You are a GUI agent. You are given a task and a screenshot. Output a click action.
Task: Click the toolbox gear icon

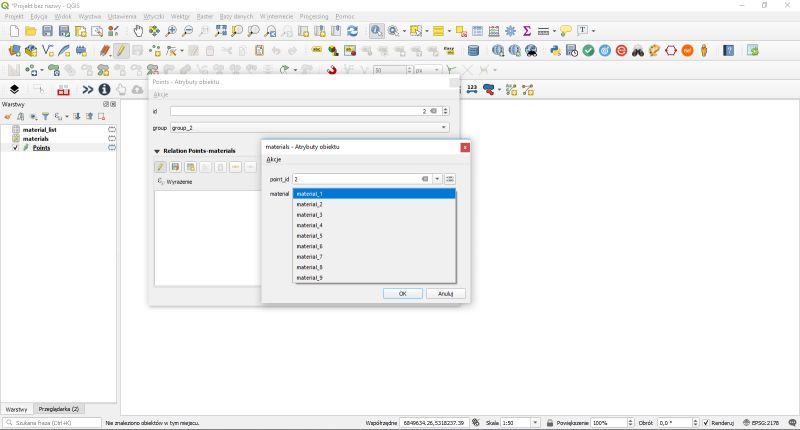point(510,31)
